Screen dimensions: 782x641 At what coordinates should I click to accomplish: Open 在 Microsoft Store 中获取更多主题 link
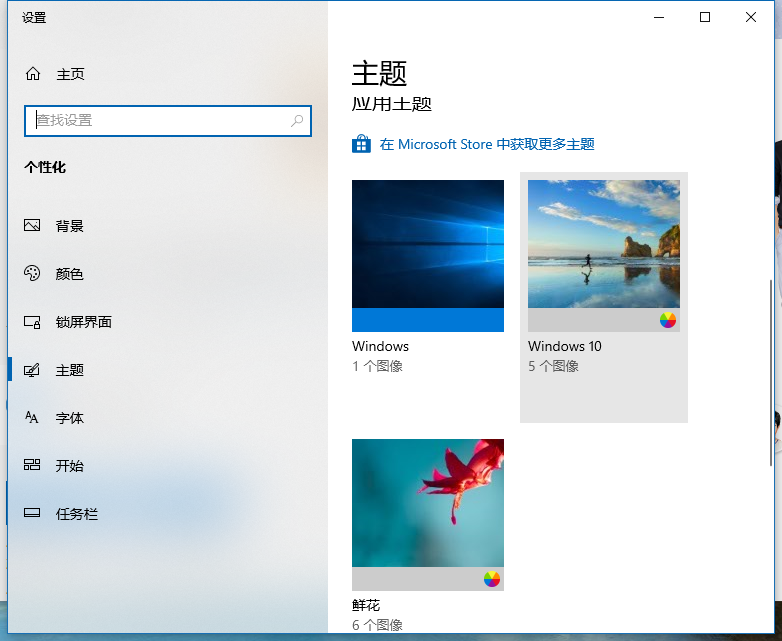coord(487,144)
